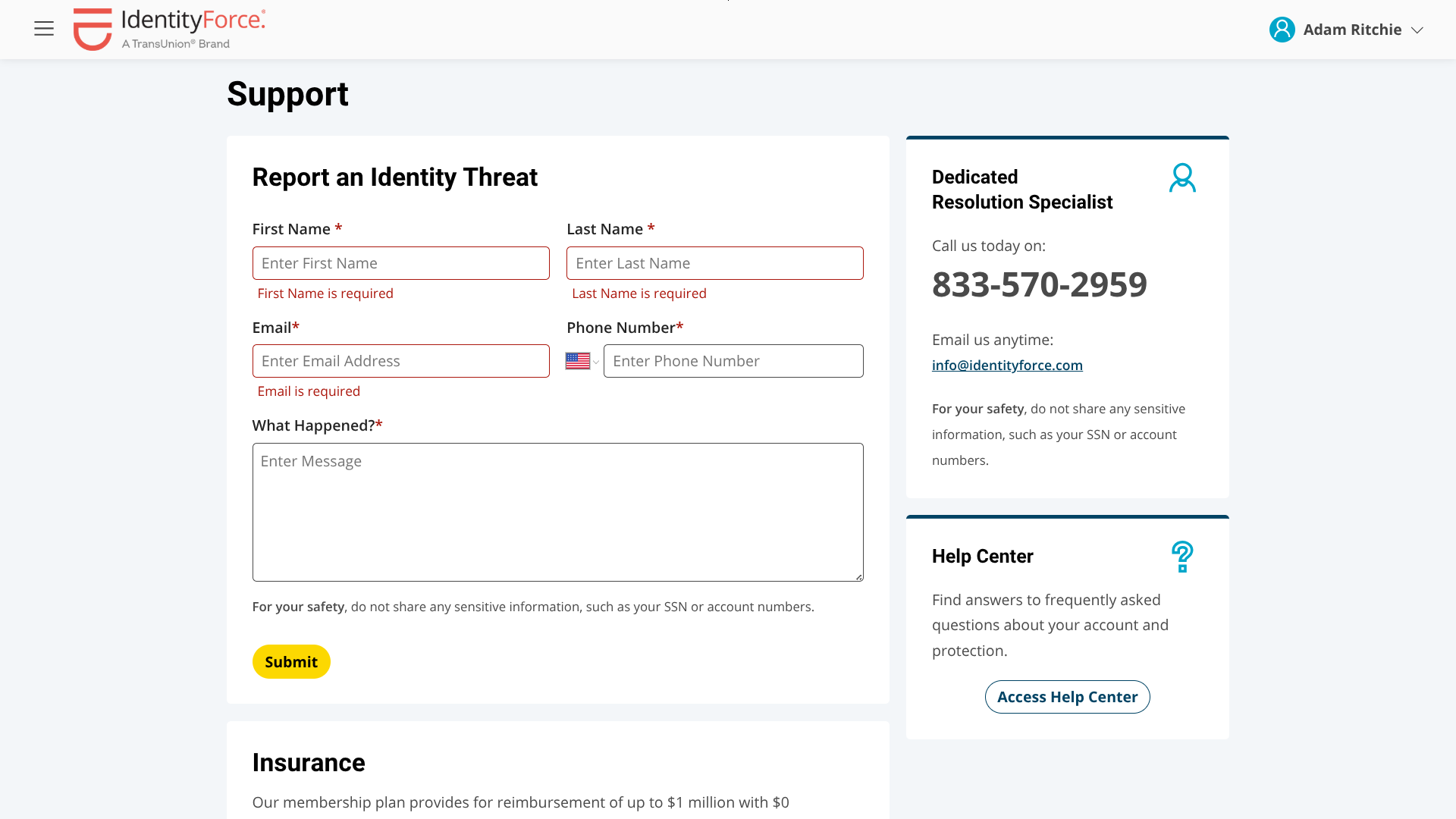Click the Resolution Specialist person icon
The height and width of the screenshot is (819, 1456).
1182,178
